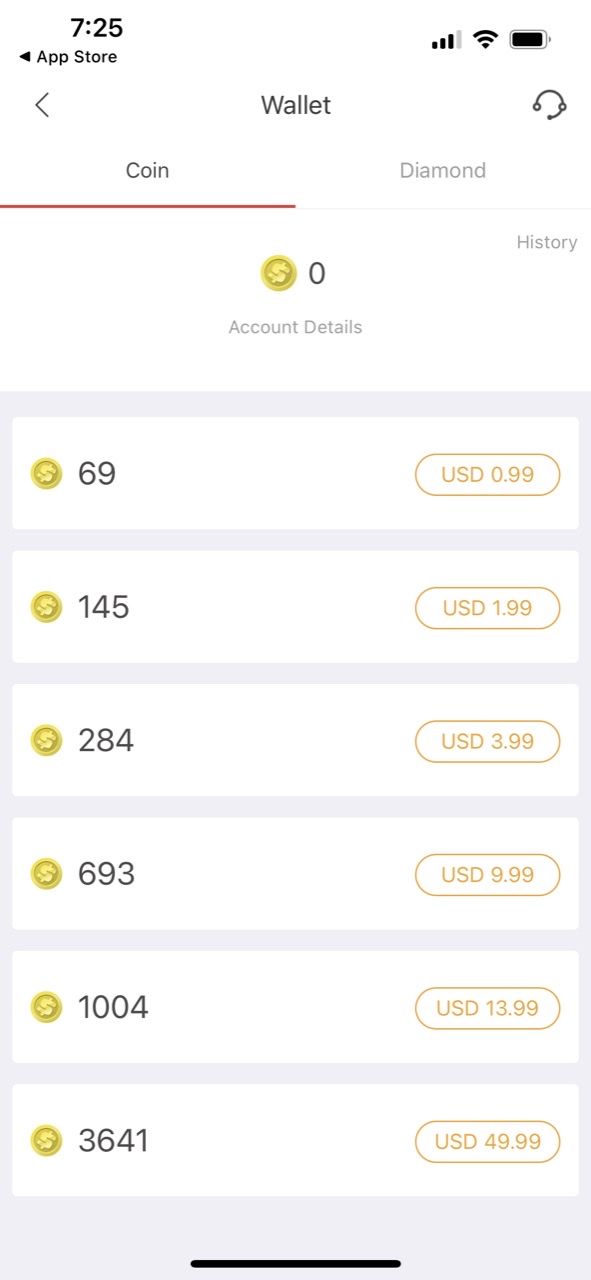
Task: Select the USD 13.99 purchase button
Action: (x=488, y=1008)
